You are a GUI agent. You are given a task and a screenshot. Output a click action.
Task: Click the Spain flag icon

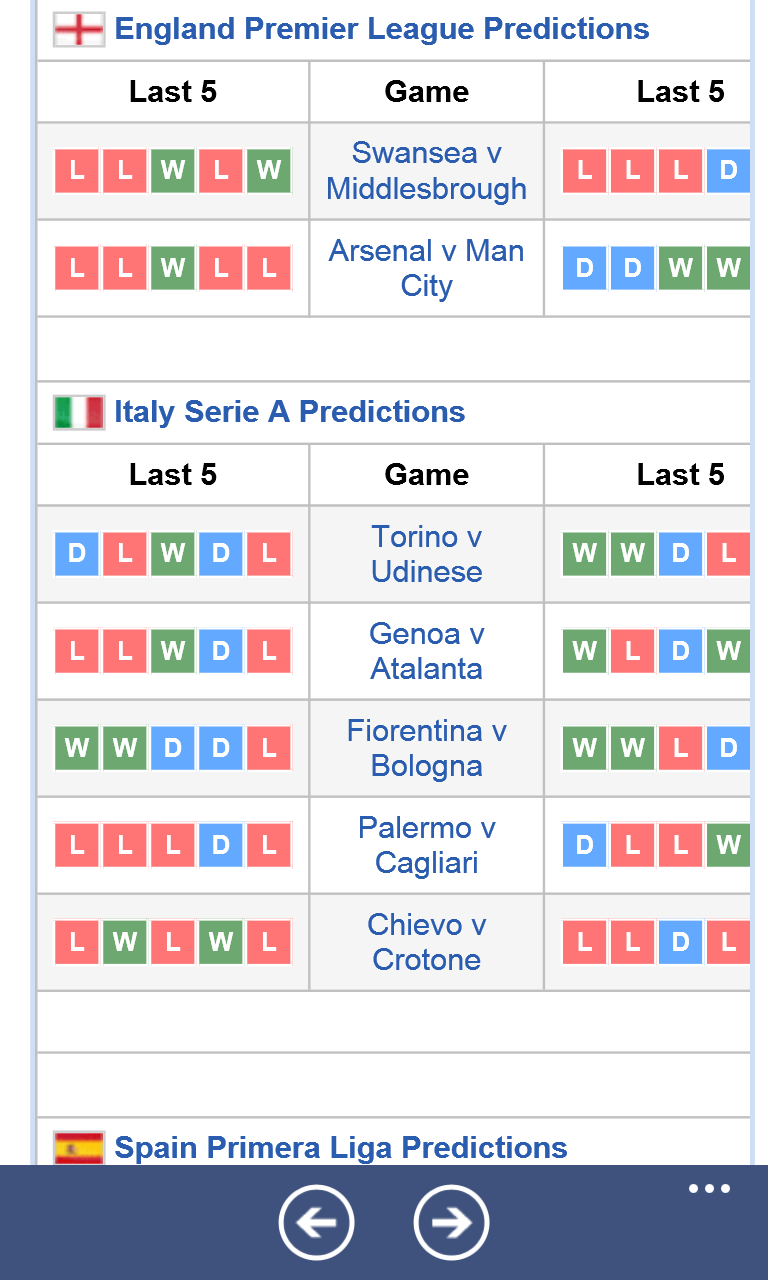click(79, 1148)
